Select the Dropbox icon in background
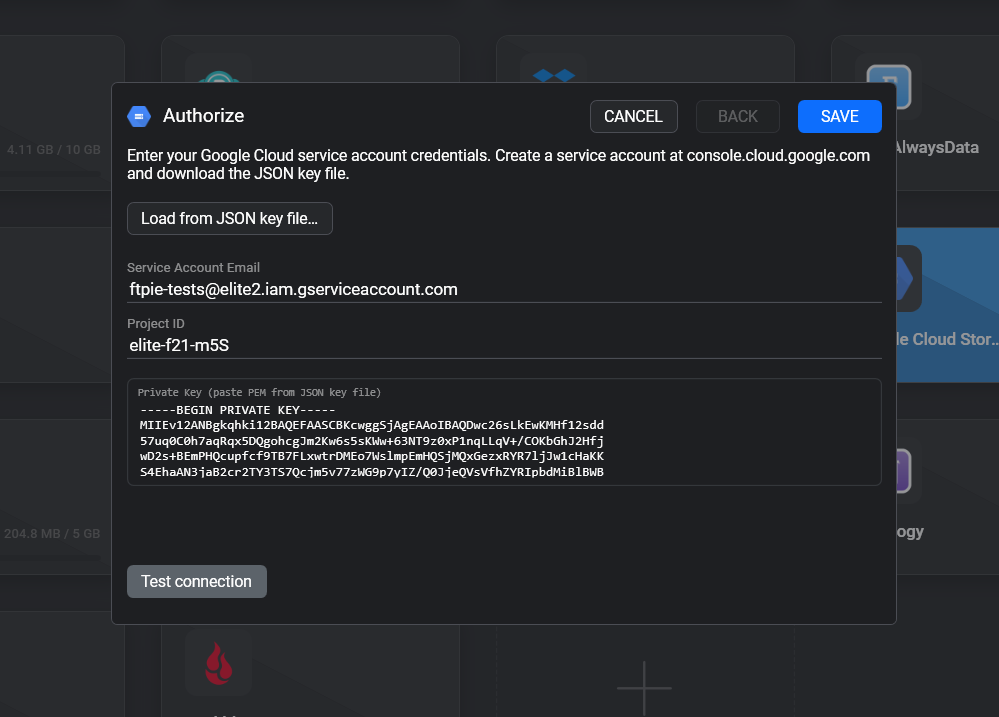 (x=554, y=76)
